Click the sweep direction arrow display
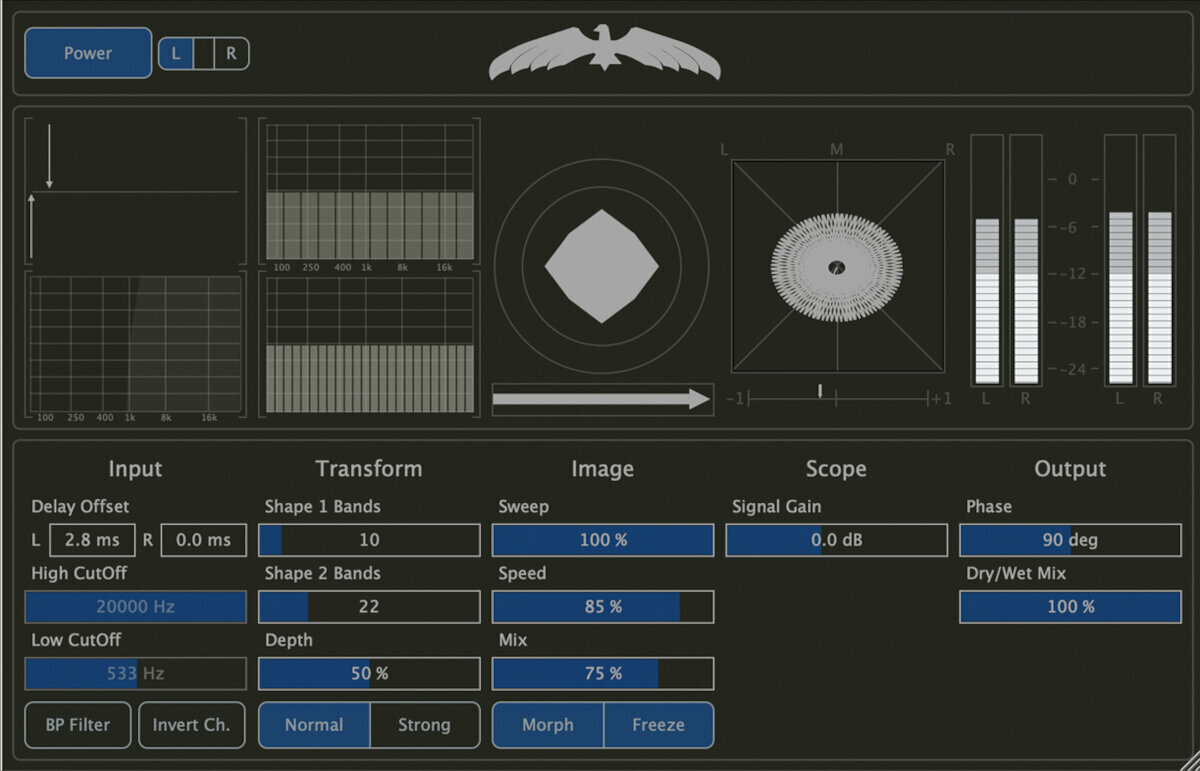Screen dimensions: 1200x771 (x=603, y=399)
